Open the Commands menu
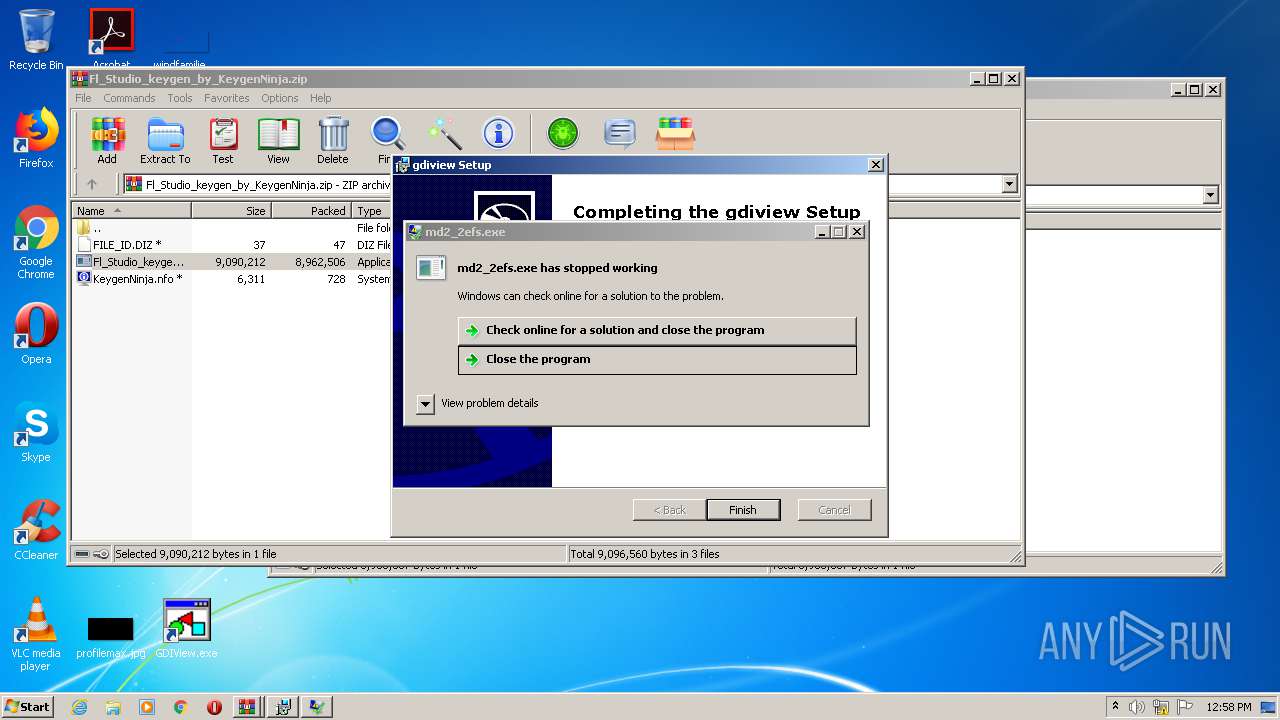Screen dimensions: 1280x720 (129, 98)
